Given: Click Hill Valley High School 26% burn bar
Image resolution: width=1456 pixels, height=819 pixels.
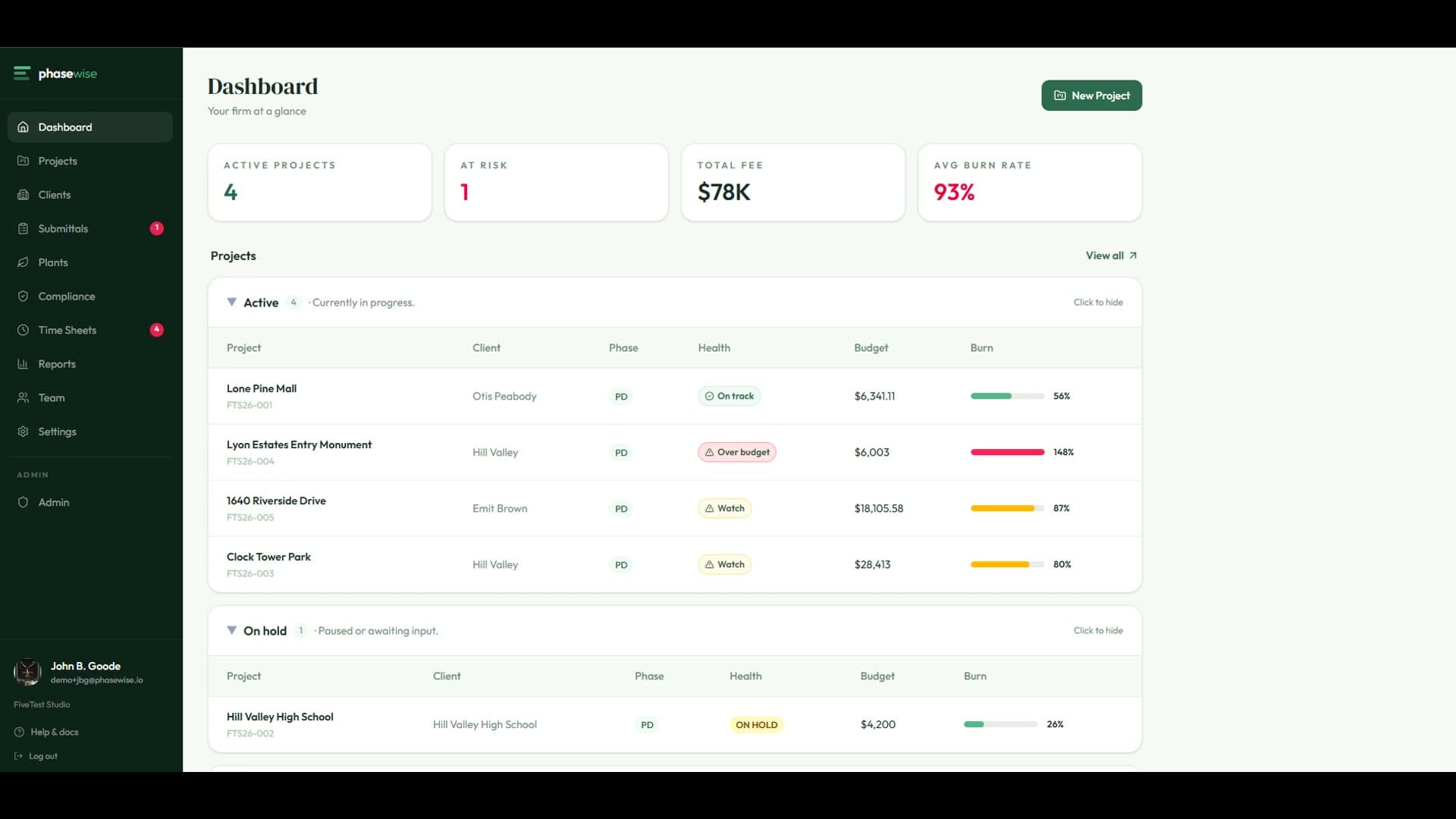Looking at the screenshot, I should (1000, 724).
